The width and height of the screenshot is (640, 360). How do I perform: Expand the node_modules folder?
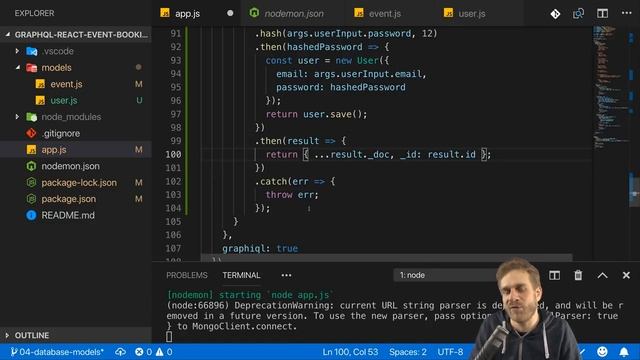click(76, 117)
